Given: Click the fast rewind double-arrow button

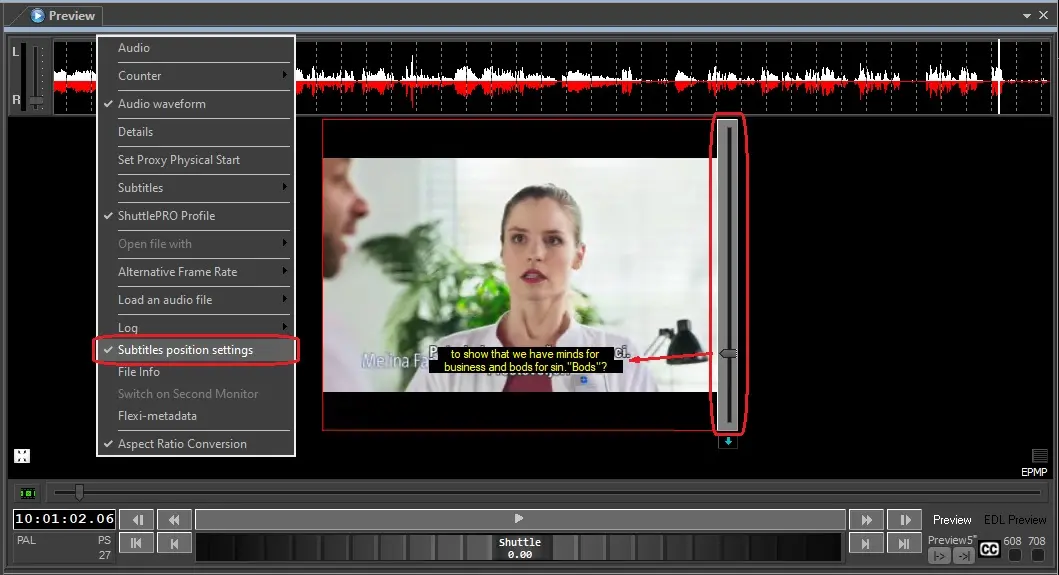Looking at the screenshot, I should pyautogui.click(x=174, y=520).
